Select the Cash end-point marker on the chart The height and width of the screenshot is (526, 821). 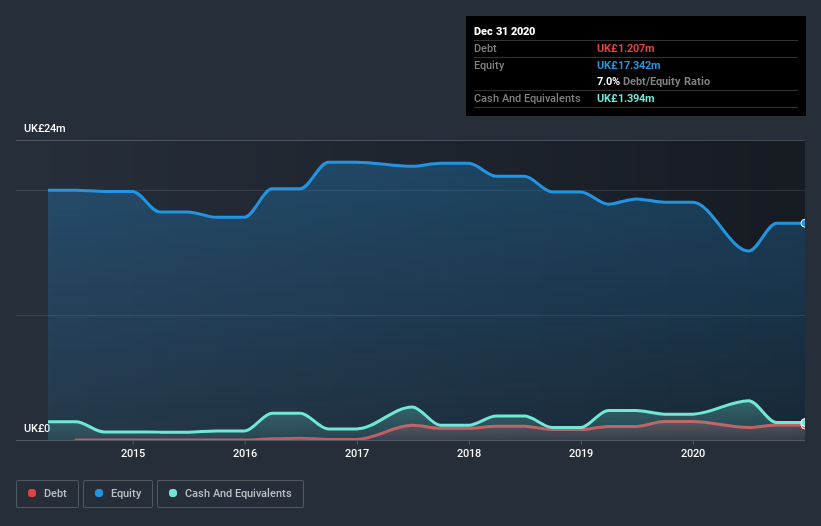coord(804,422)
